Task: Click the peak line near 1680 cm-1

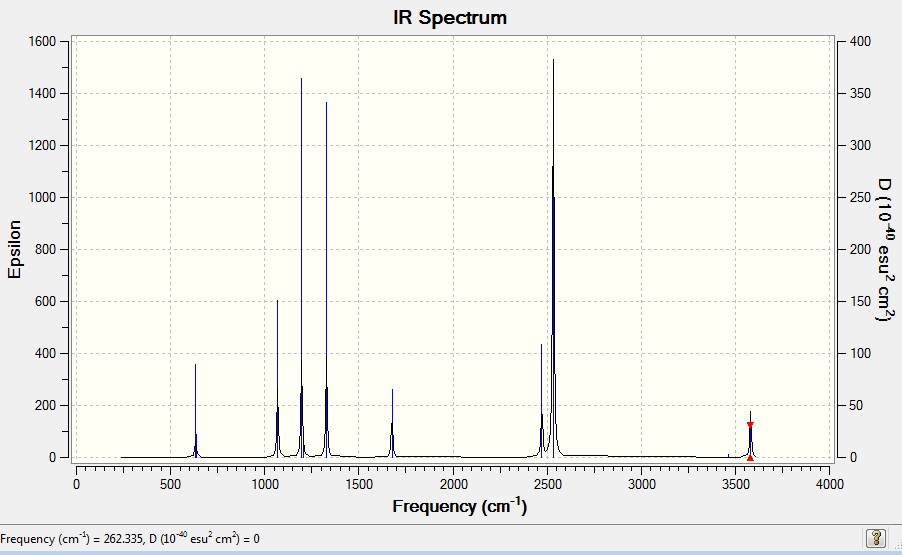Action: 392,423
